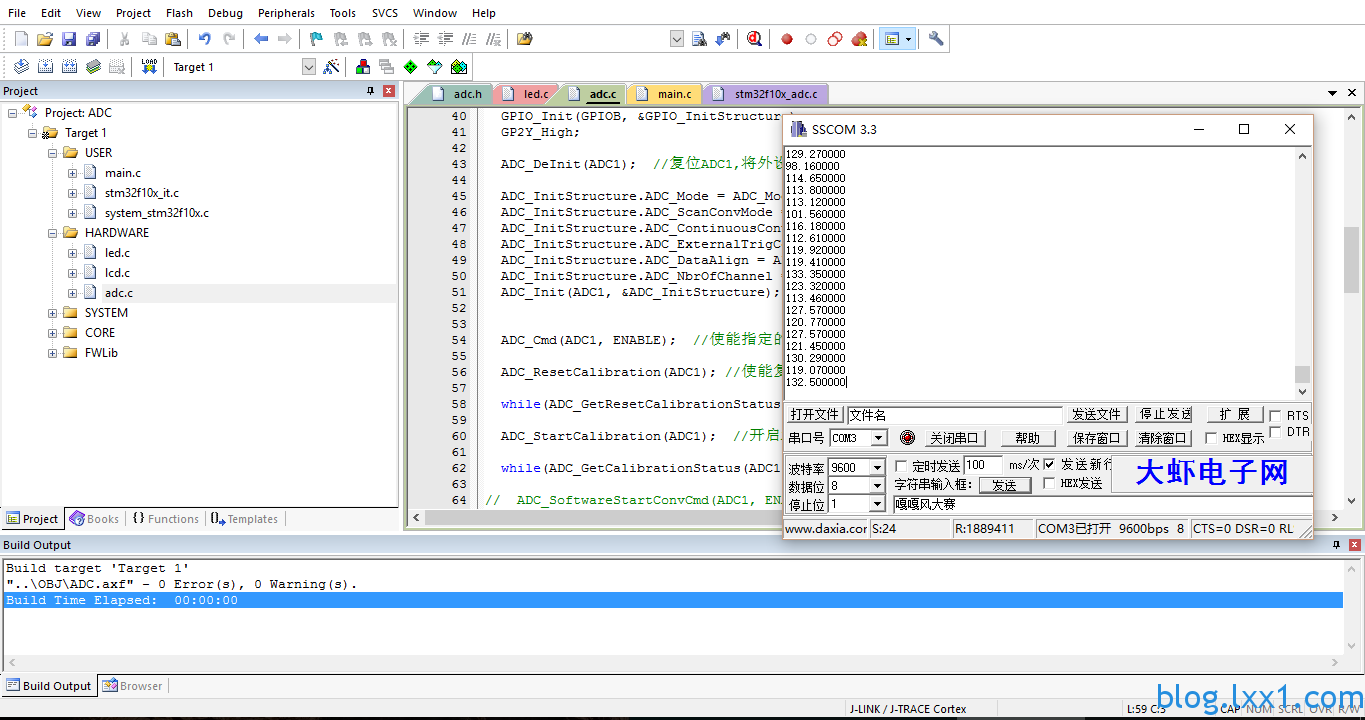Open the 9600 baud rate dropdown
This screenshot has height=720, width=1365.
pos(877,467)
